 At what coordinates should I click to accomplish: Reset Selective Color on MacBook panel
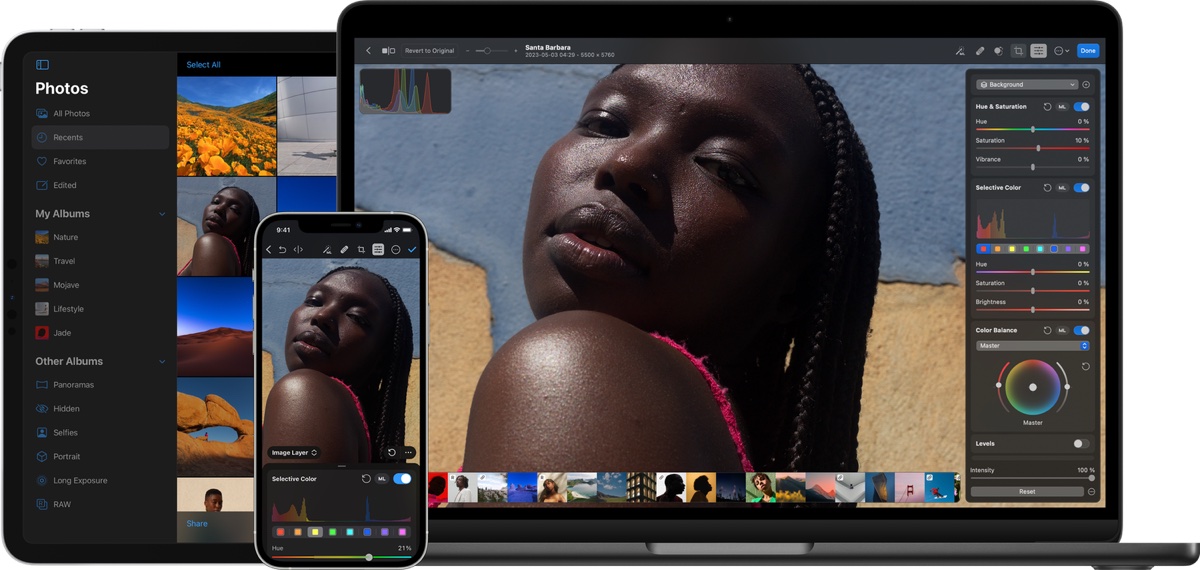click(x=1047, y=187)
